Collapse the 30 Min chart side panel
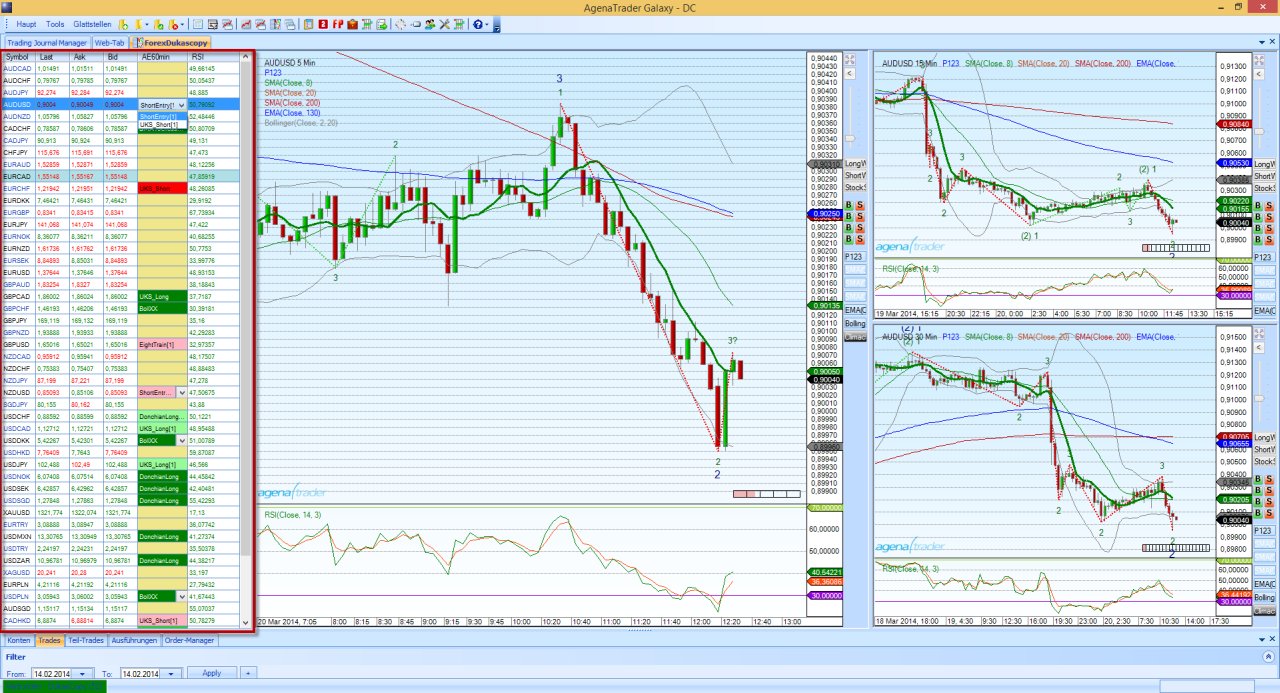1280x693 pixels. pos(1259,347)
